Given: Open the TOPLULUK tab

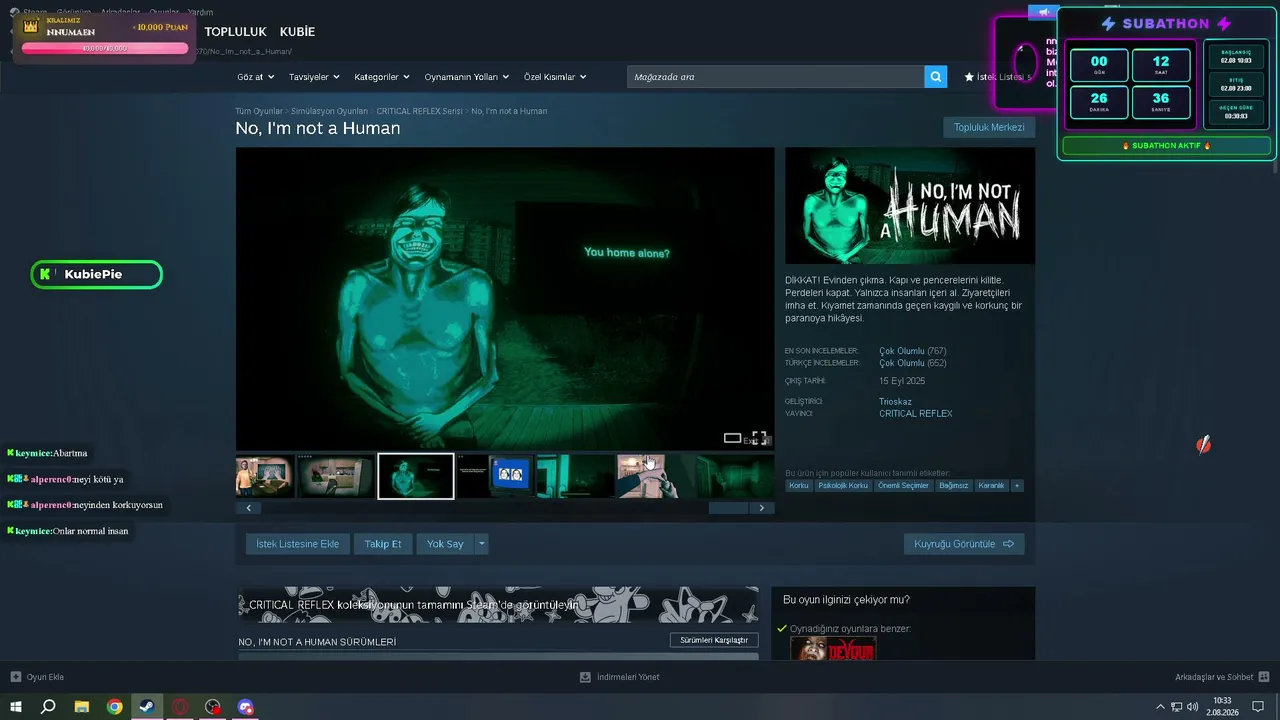Looking at the screenshot, I should pos(236,32).
